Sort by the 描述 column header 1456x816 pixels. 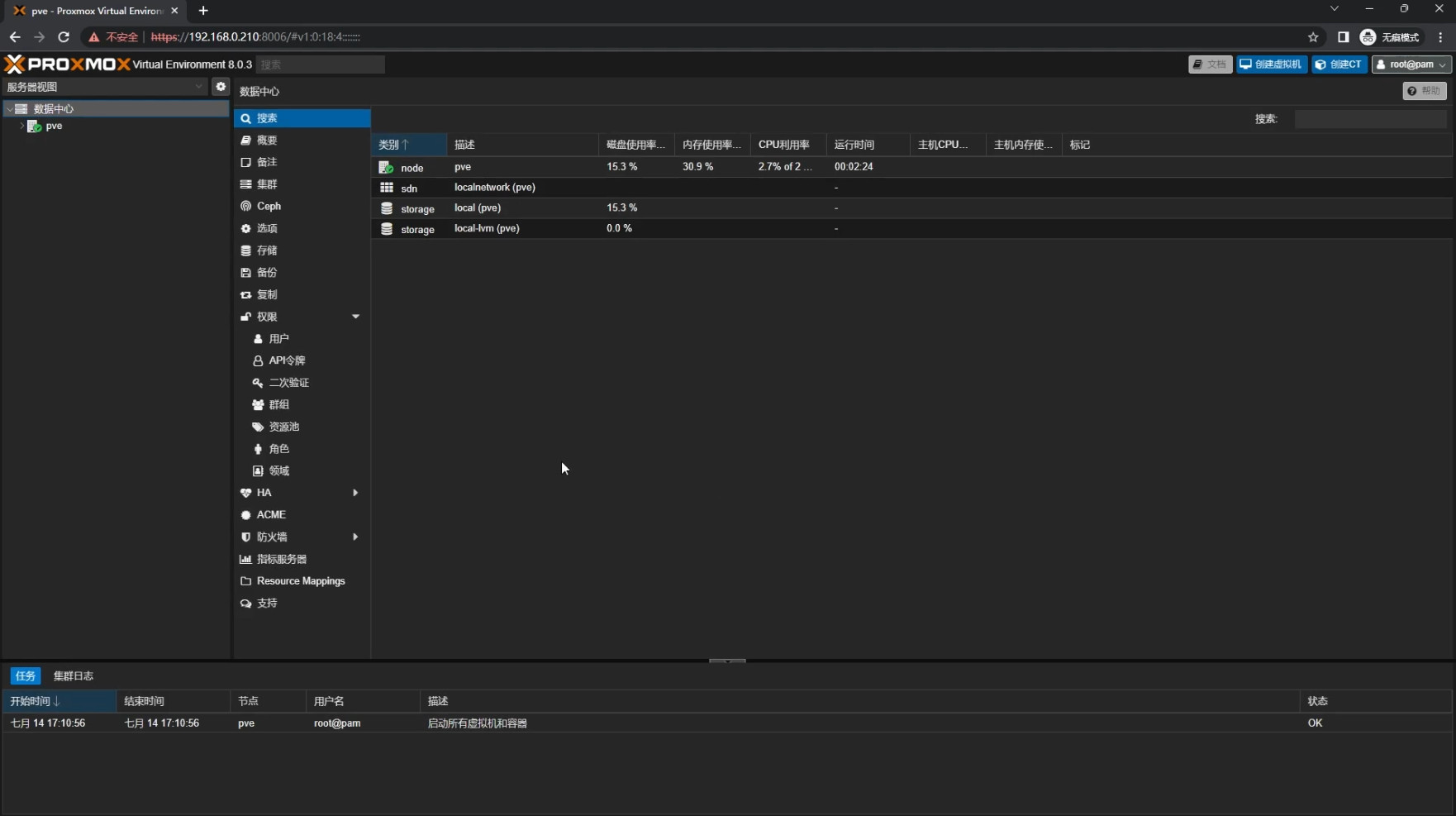pyautogui.click(x=522, y=145)
